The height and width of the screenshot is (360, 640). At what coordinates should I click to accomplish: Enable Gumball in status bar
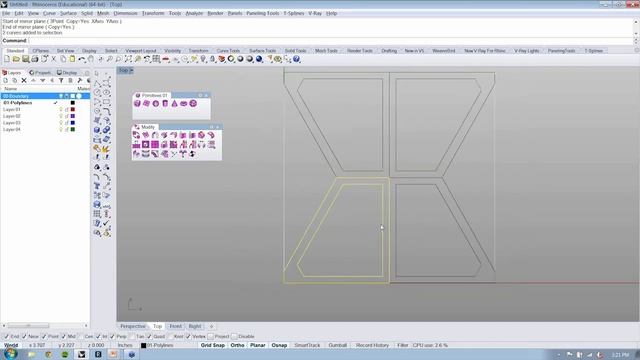(x=338, y=345)
